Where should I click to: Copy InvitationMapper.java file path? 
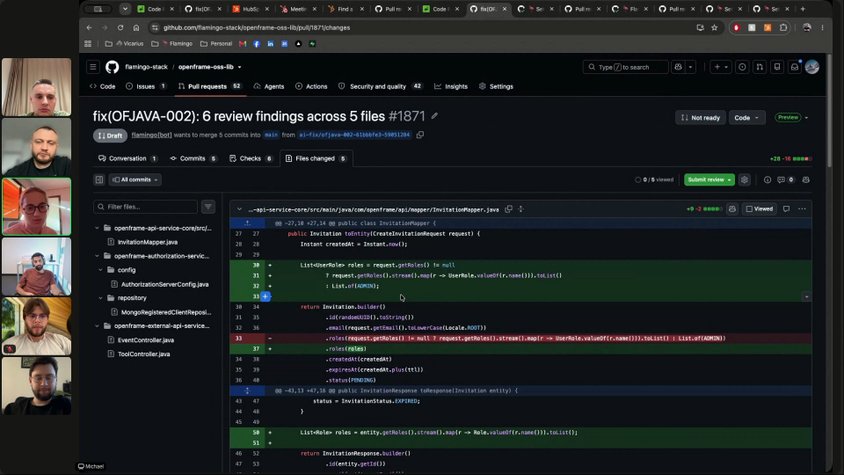coord(509,209)
